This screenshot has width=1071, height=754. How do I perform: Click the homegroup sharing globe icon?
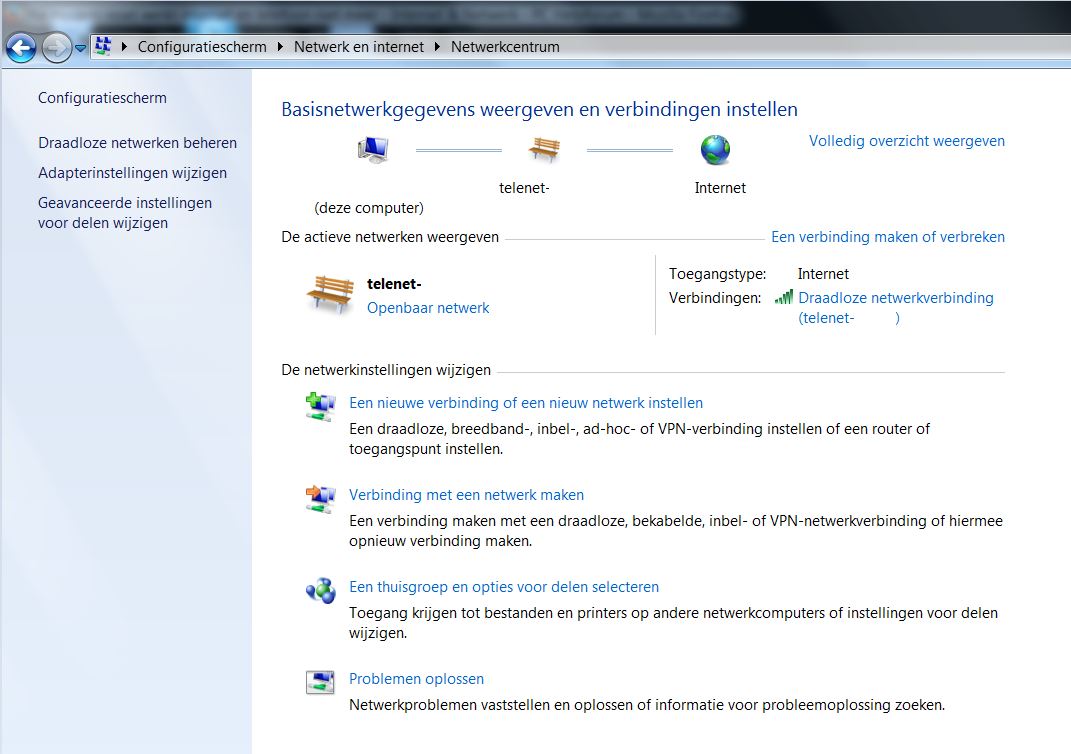point(320,590)
